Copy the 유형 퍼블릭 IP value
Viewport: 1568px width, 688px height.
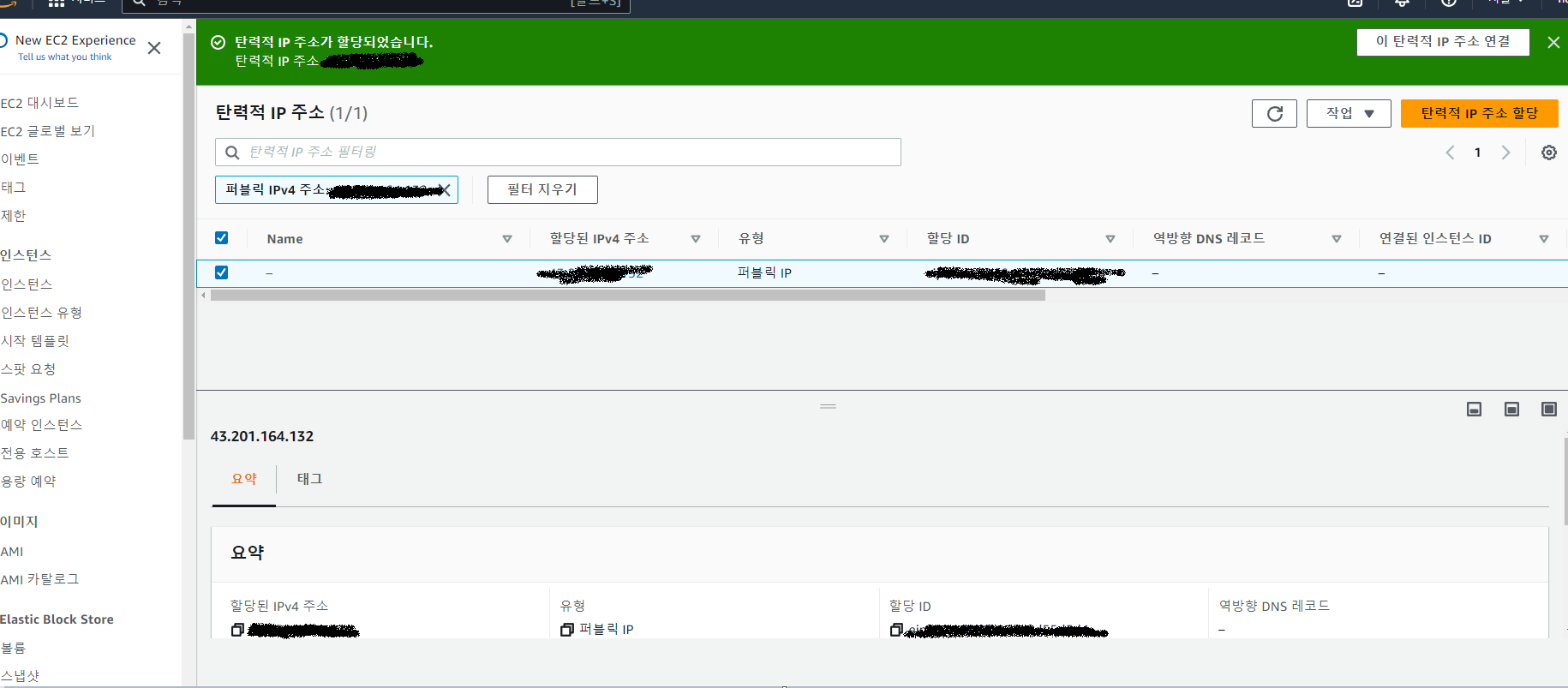[566, 630]
